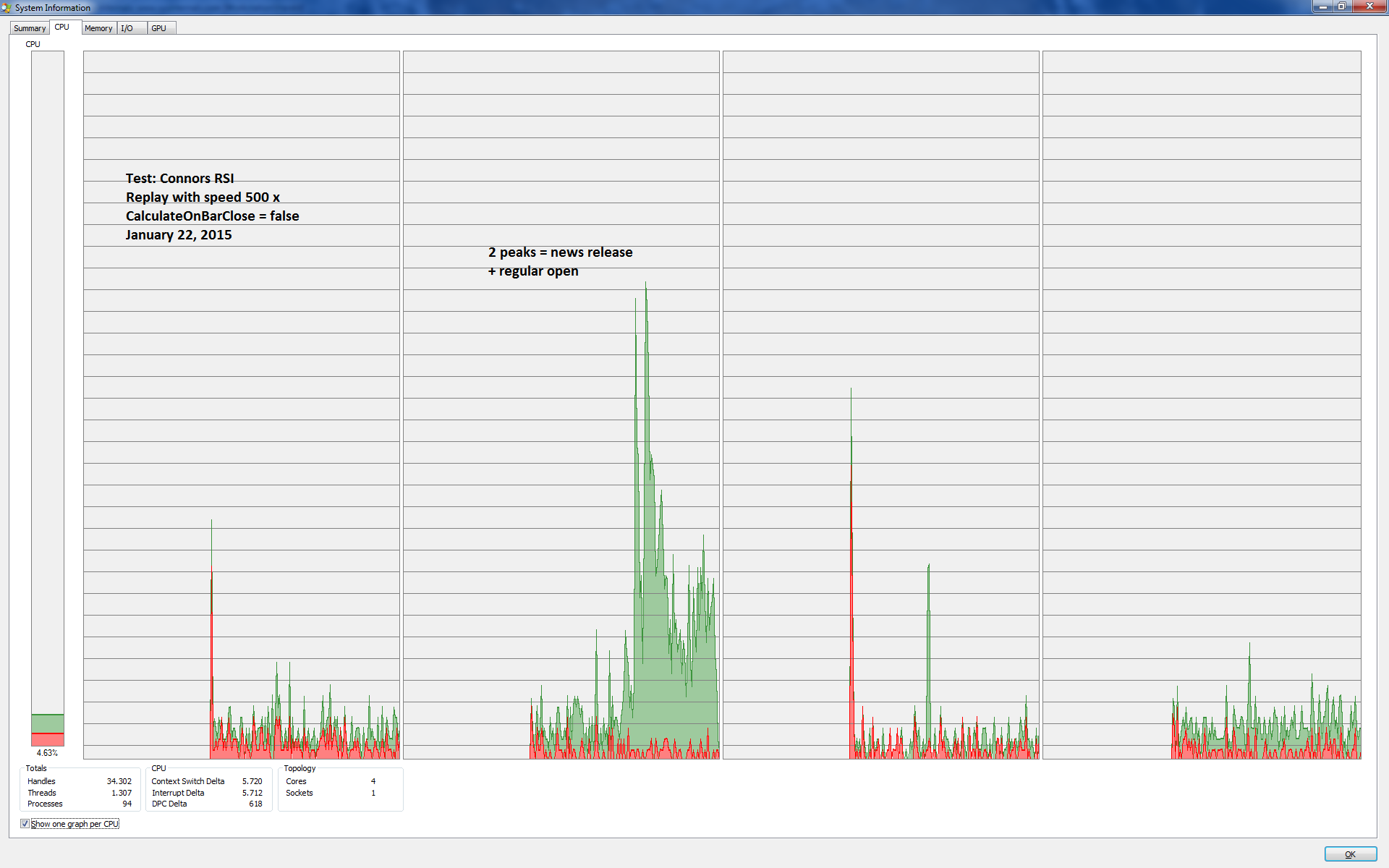This screenshot has height=868, width=1389.
Task: Select the CPU tab
Action: click(x=62, y=27)
